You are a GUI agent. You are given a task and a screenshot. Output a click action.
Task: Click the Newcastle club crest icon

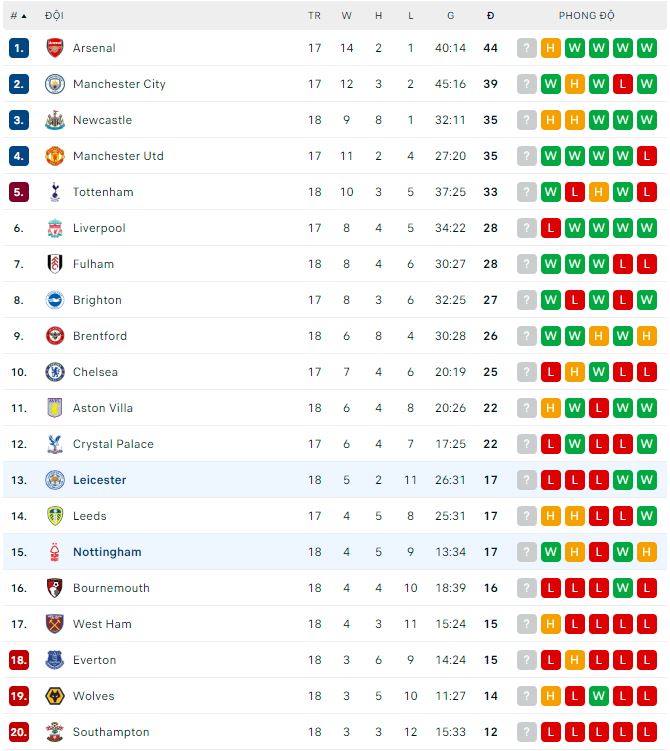coord(55,120)
